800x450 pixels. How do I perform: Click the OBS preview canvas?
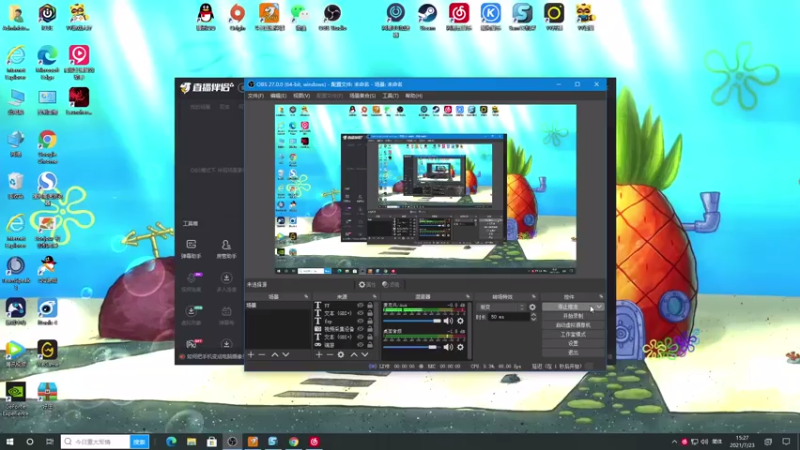click(x=426, y=189)
